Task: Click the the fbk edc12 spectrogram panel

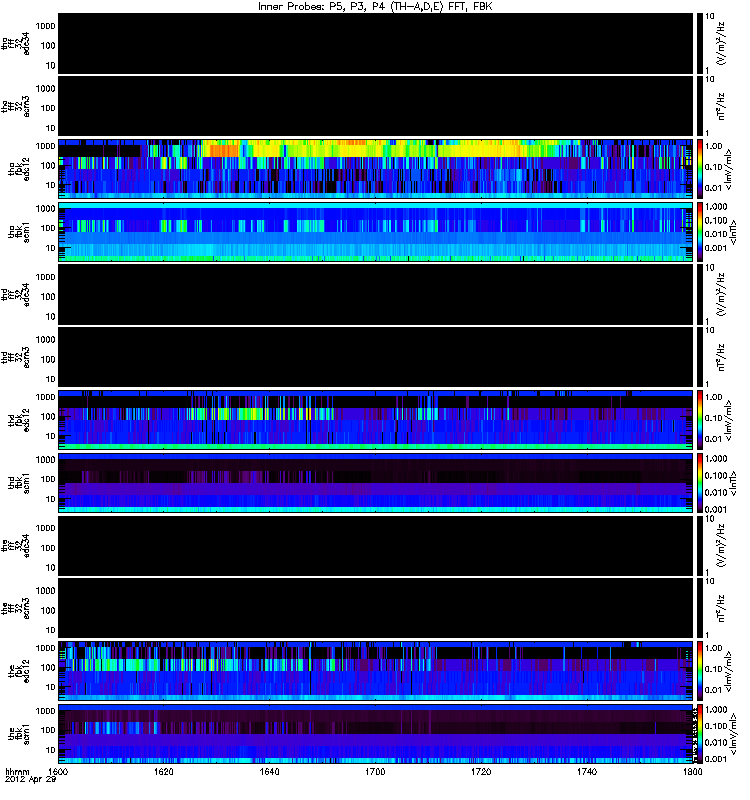Action: 376,671
